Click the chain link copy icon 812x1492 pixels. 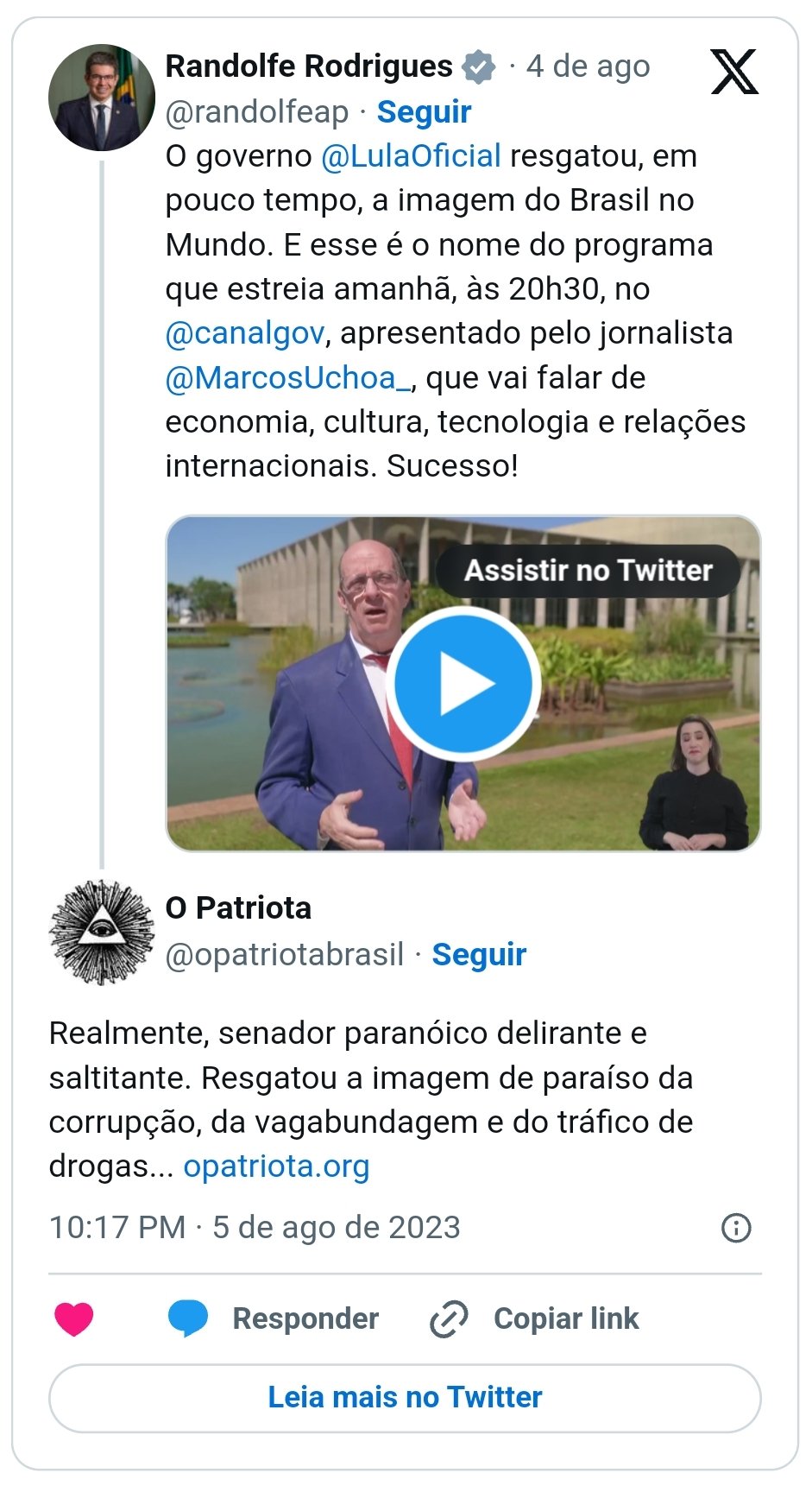pos(449,1318)
